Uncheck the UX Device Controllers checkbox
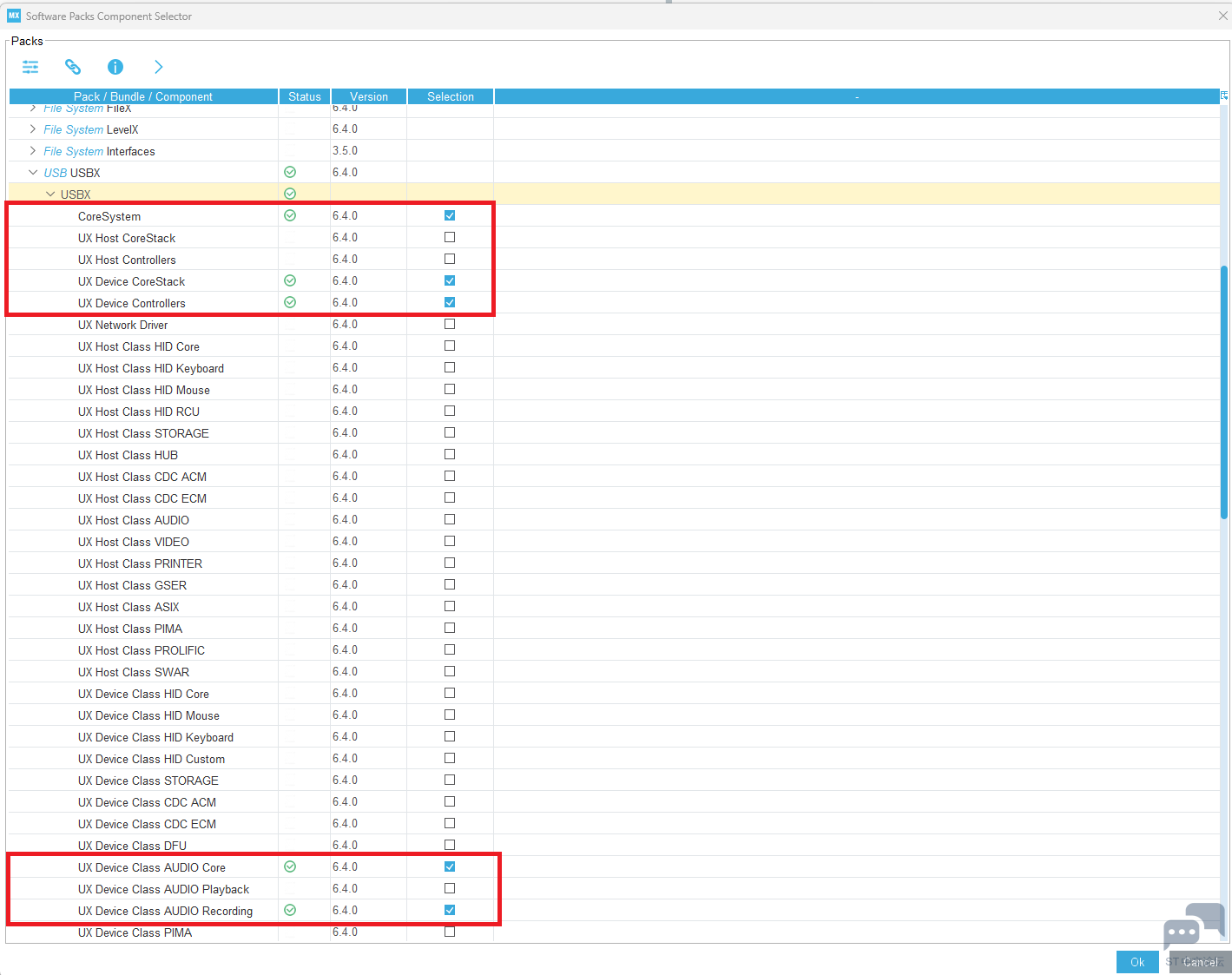 tap(450, 302)
